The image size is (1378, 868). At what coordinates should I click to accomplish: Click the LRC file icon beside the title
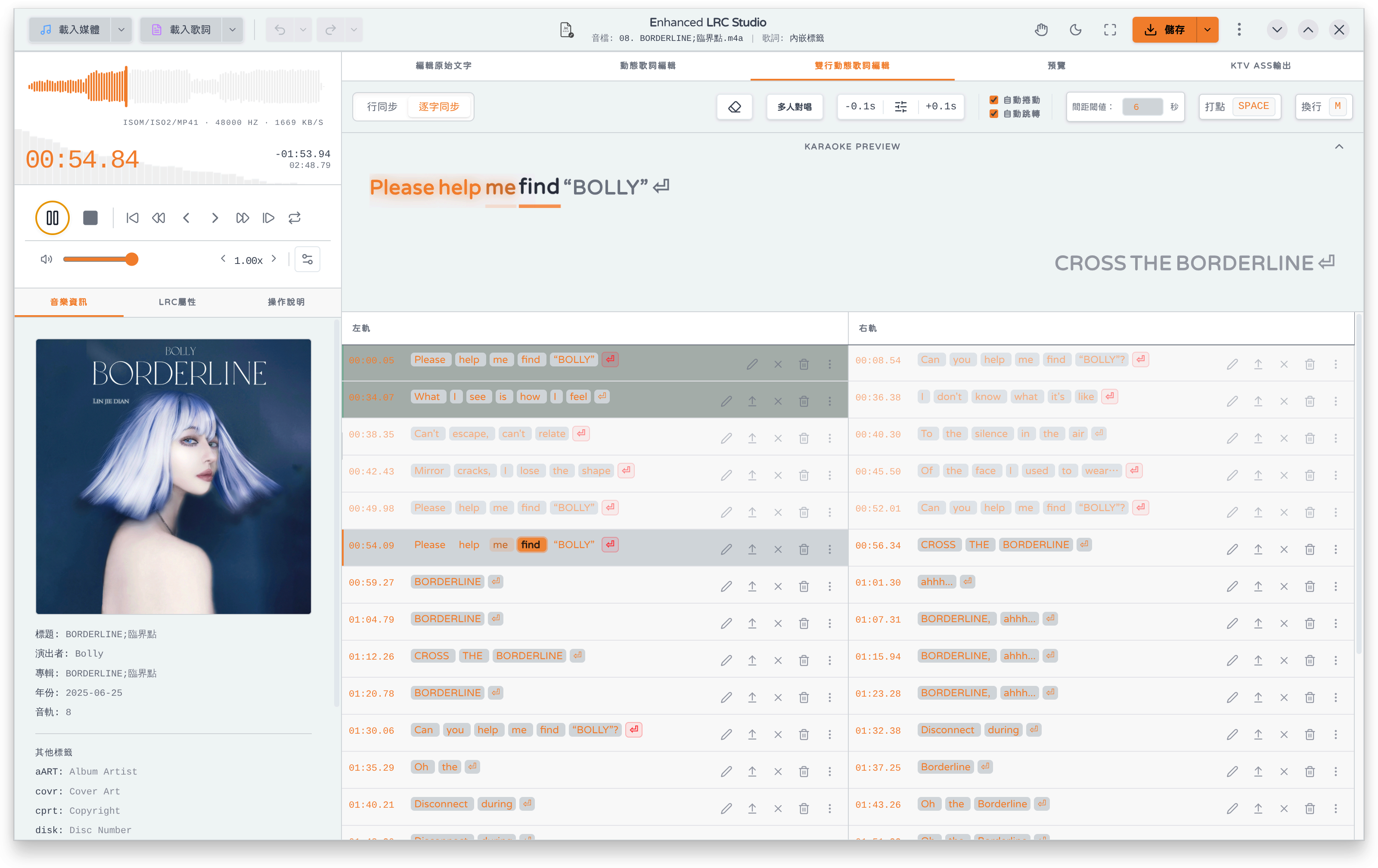(566, 30)
